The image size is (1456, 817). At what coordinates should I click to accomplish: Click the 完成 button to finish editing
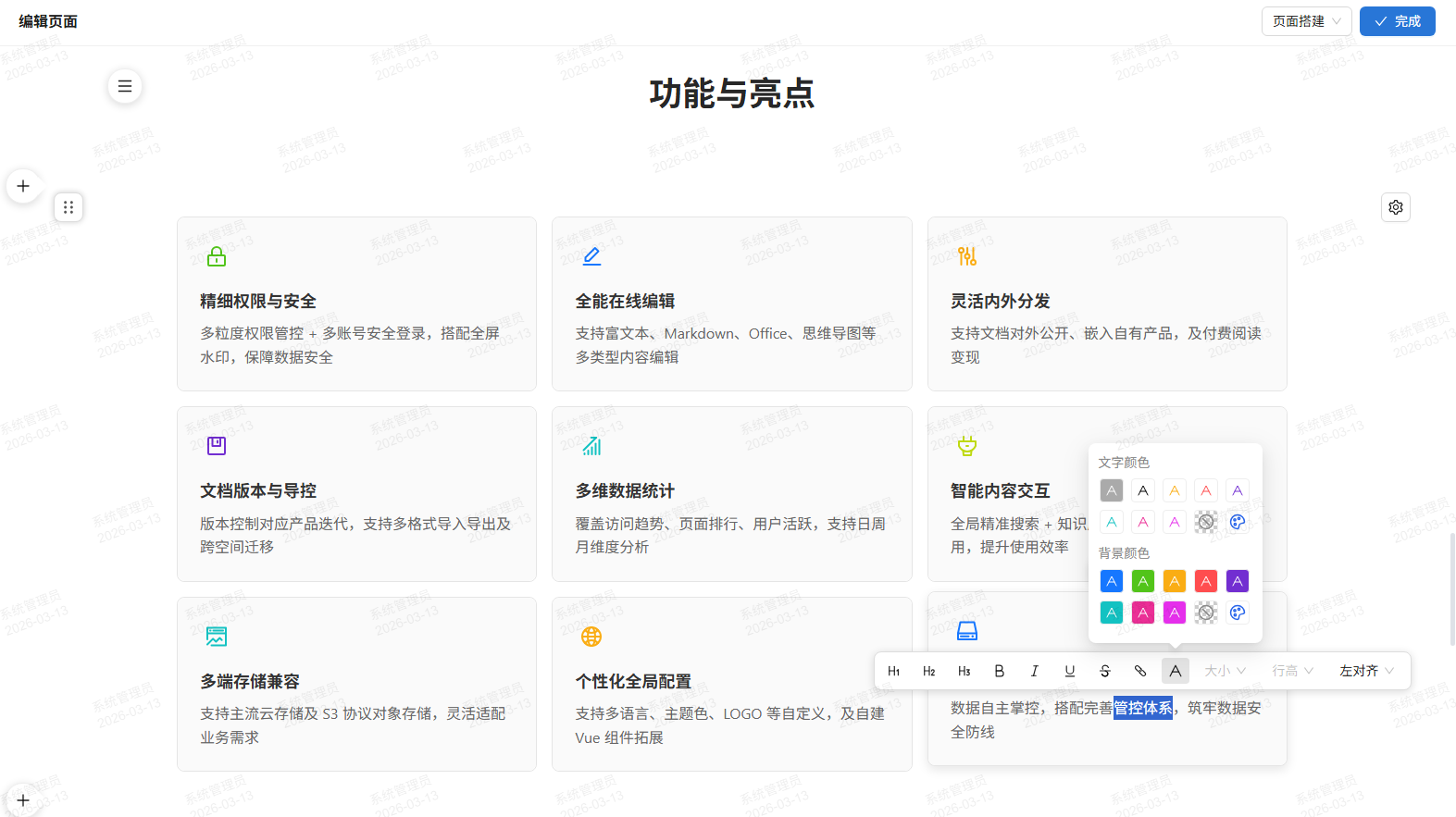point(1398,21)
